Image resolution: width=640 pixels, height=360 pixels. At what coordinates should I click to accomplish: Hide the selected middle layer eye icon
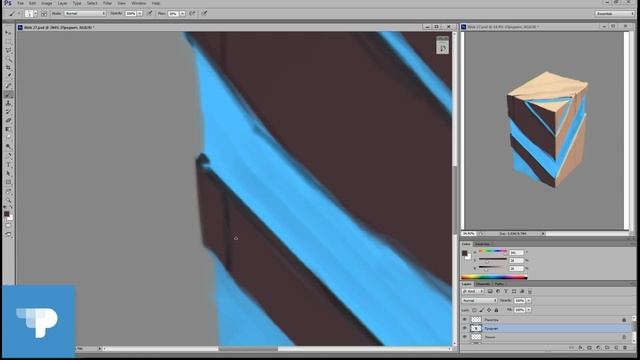[465, 328]
